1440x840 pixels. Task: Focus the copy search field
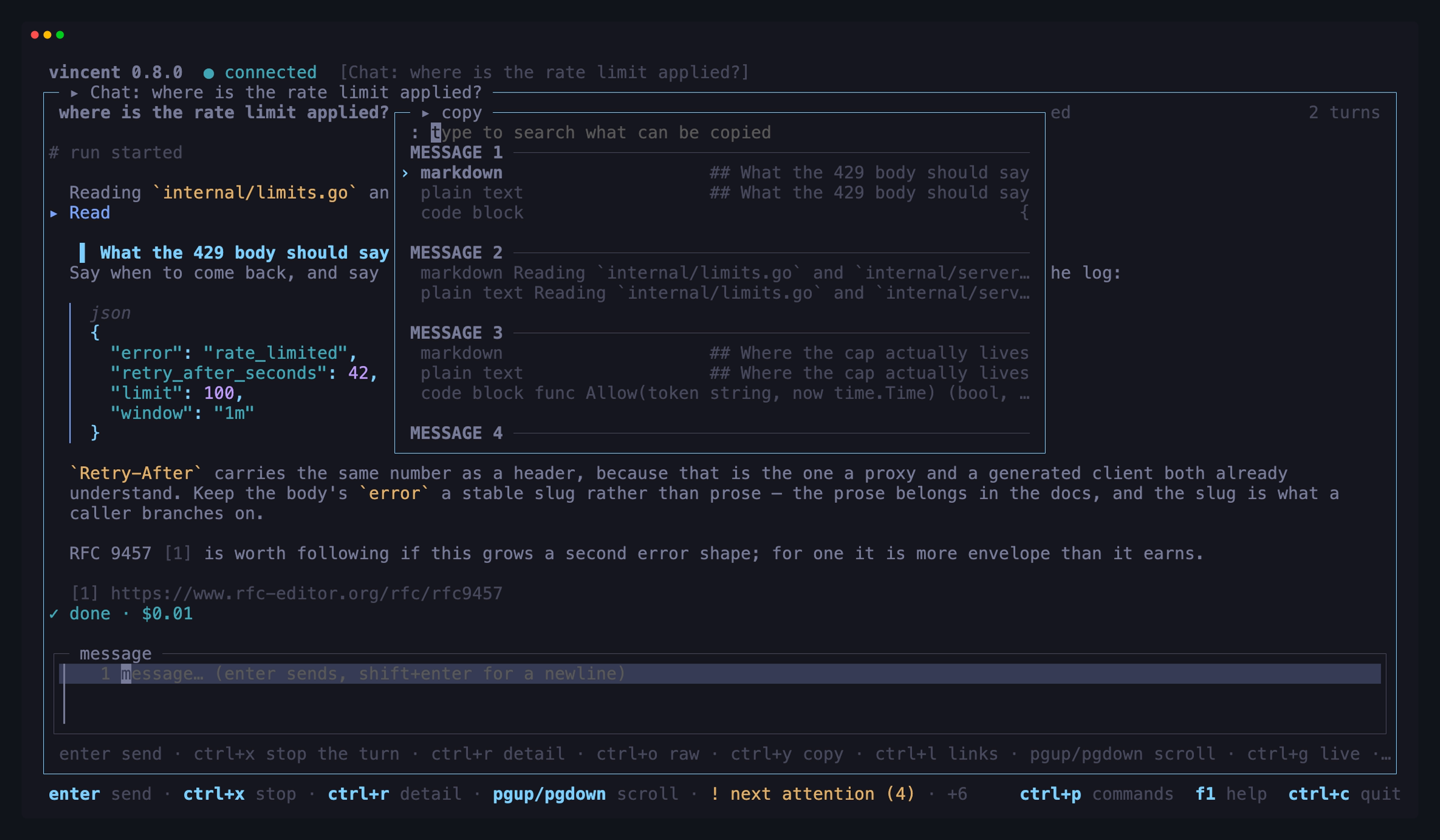click(719, 133)
